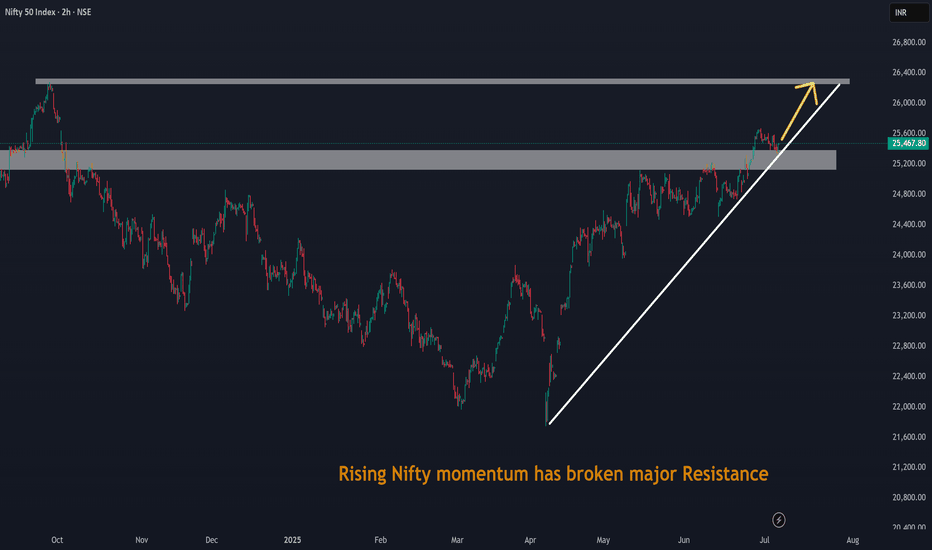Click the 2025 label on time axis
Image resolution: width=932 pixels, height=550 pixels.
292,540
